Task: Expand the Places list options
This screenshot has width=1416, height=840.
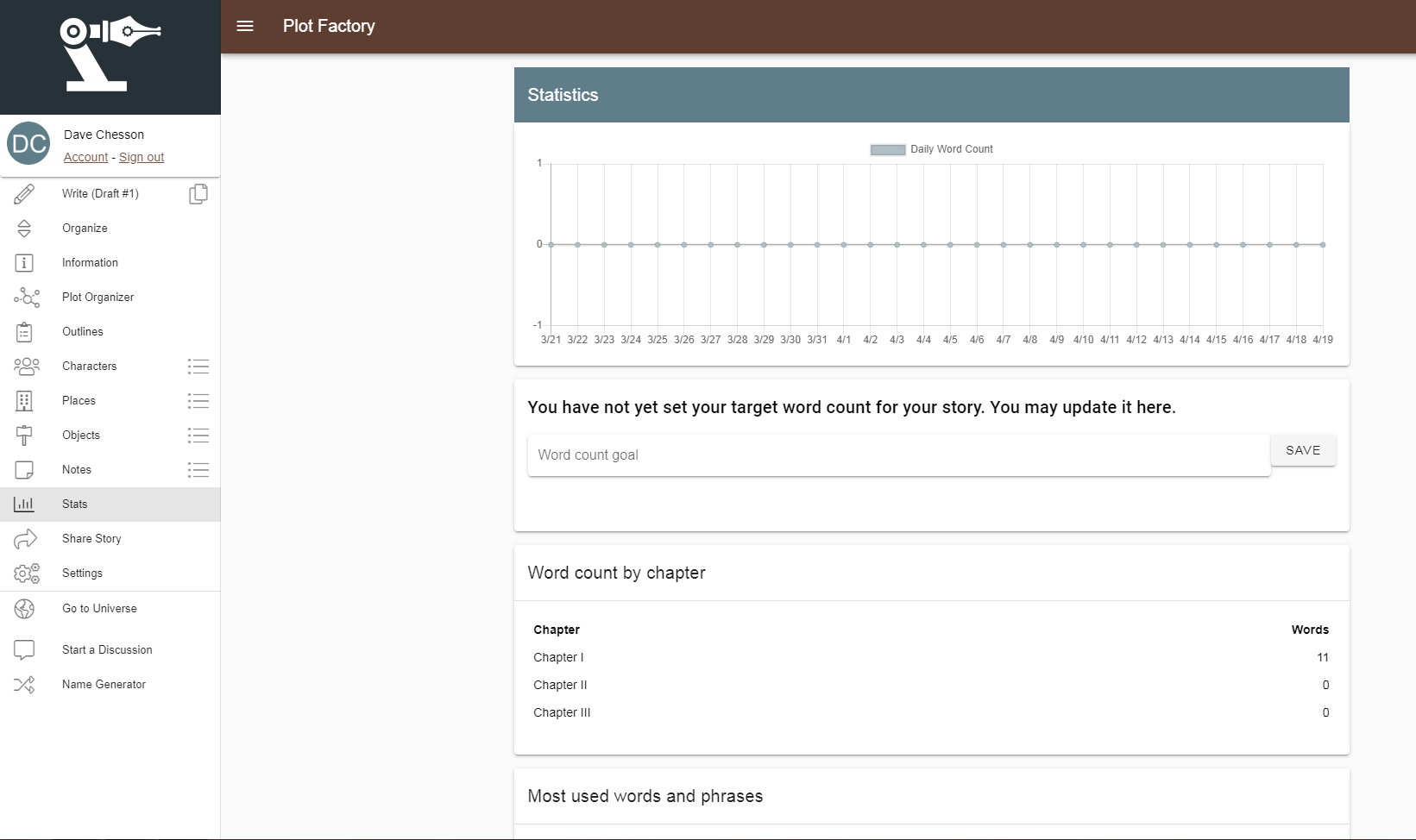Action: tap(198, 400)
